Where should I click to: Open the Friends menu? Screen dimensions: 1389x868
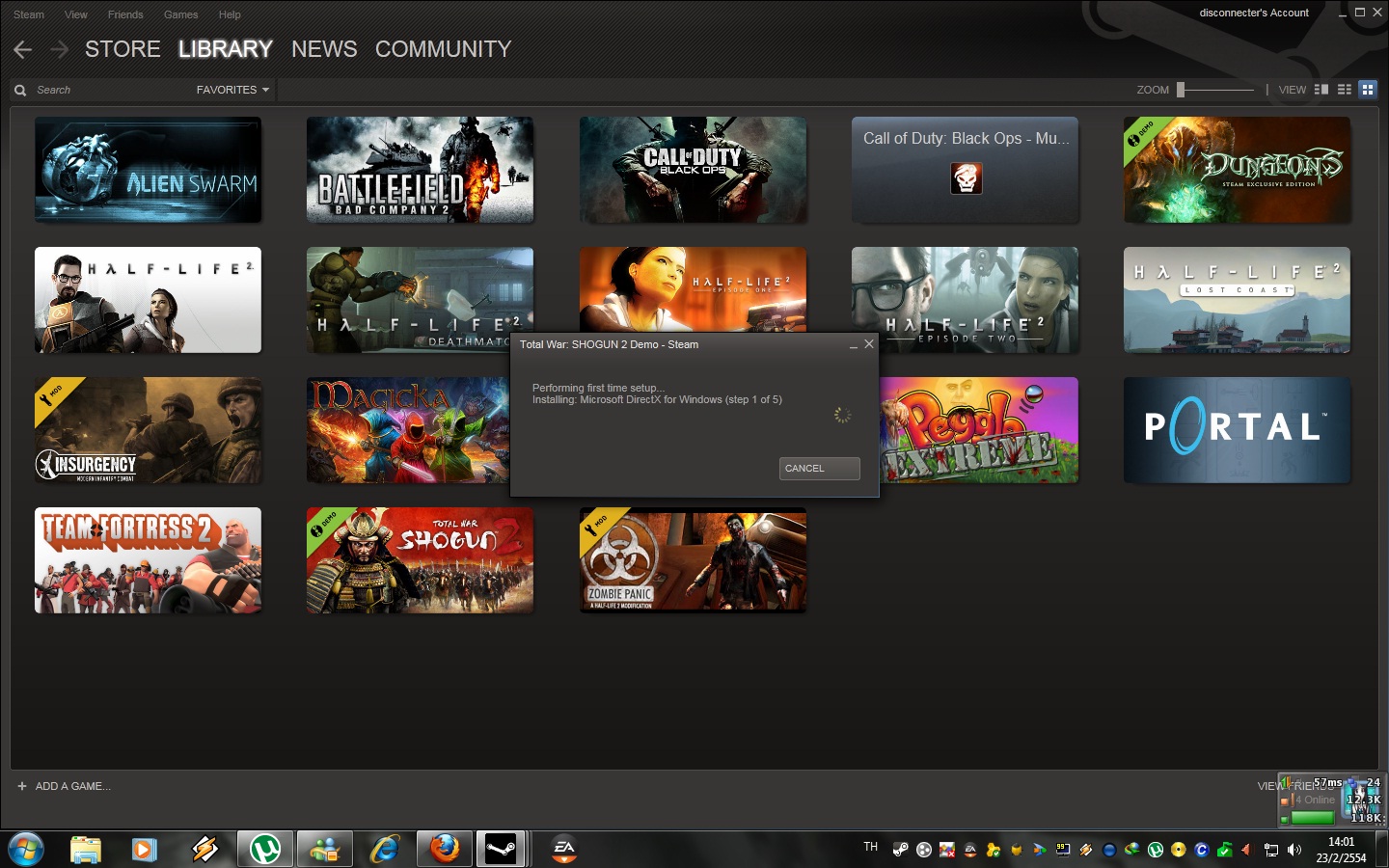point(125,14)
